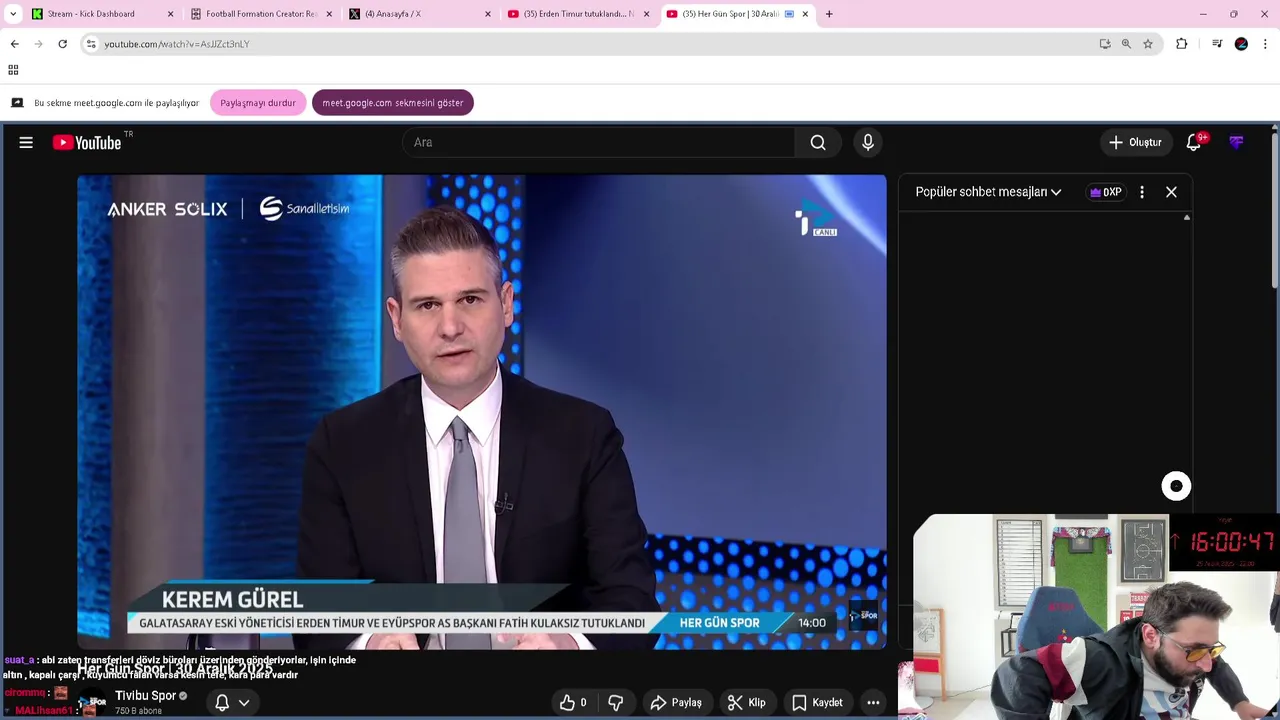Open media control icon in toolbar
Viewport: 1280px width, 720px height.
1217,44
